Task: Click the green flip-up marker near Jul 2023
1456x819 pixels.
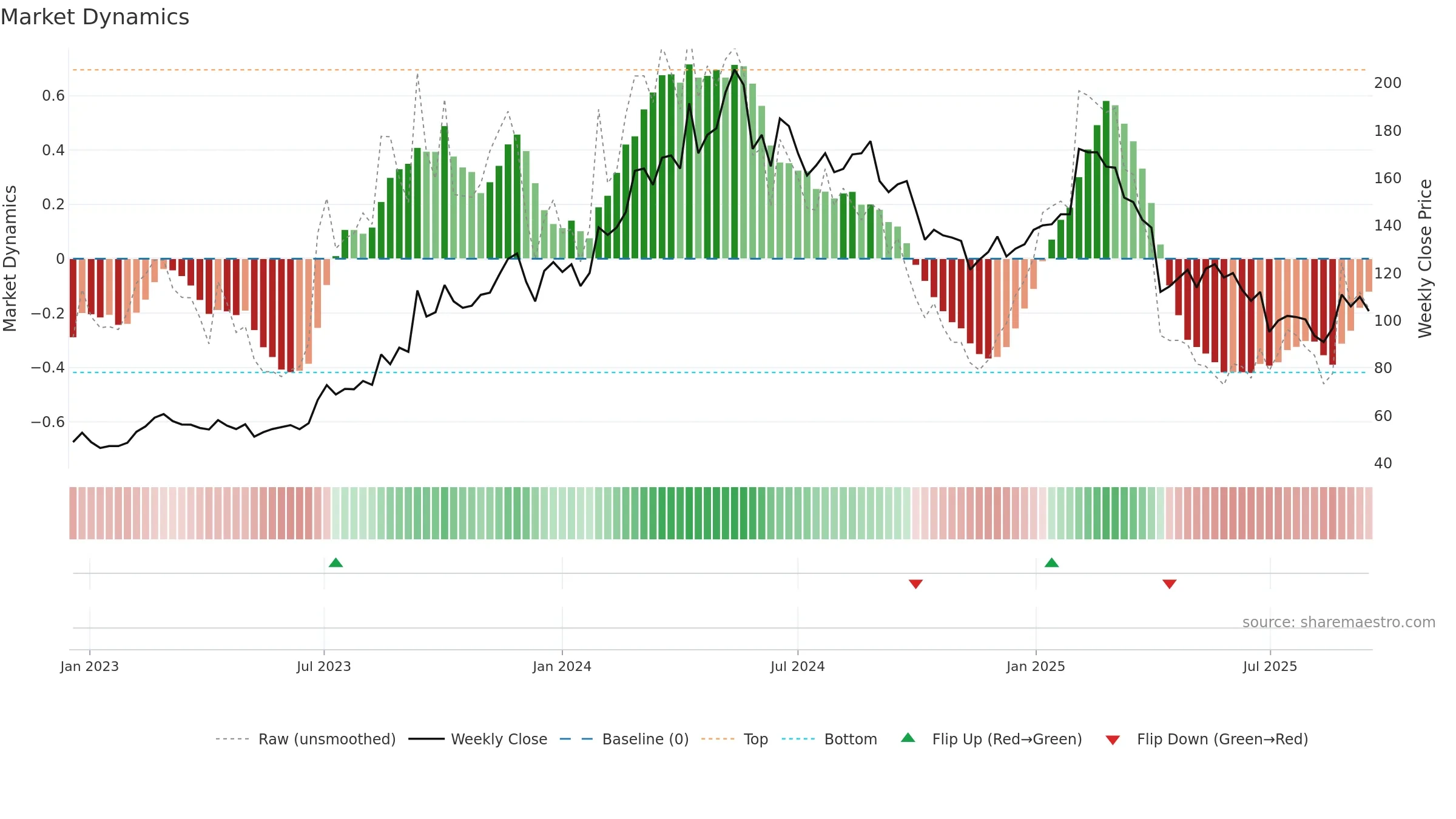Action: pyautogui.click(x=336, y=563)
